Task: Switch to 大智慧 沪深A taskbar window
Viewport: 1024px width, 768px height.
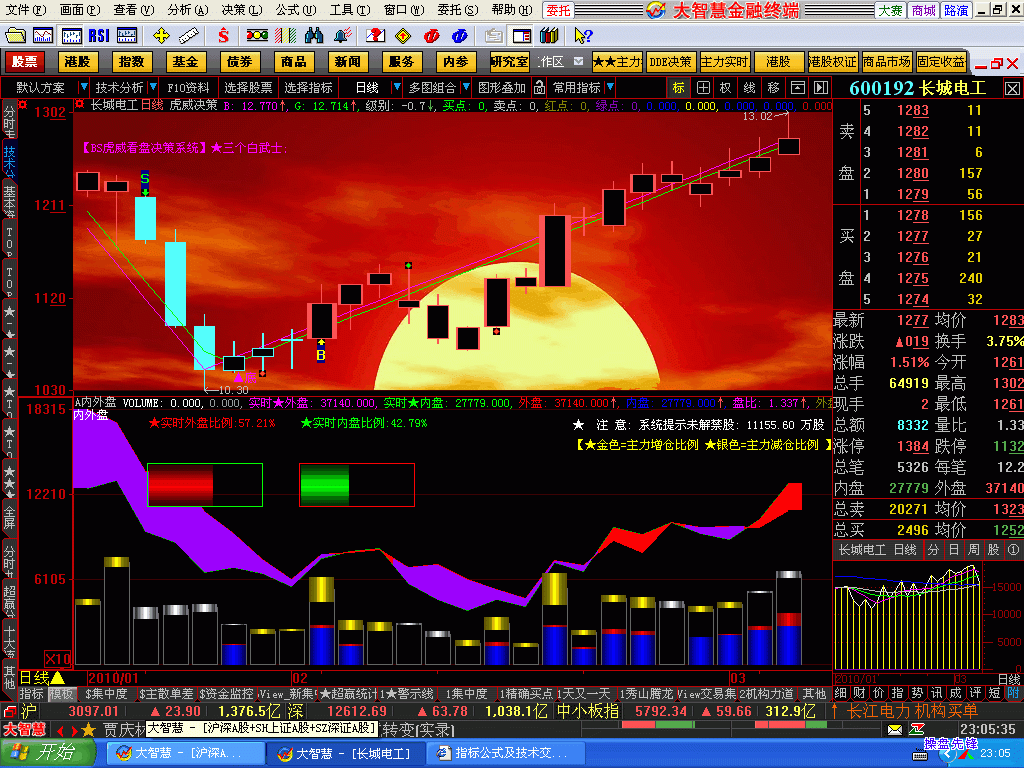Action: [185, 753]
